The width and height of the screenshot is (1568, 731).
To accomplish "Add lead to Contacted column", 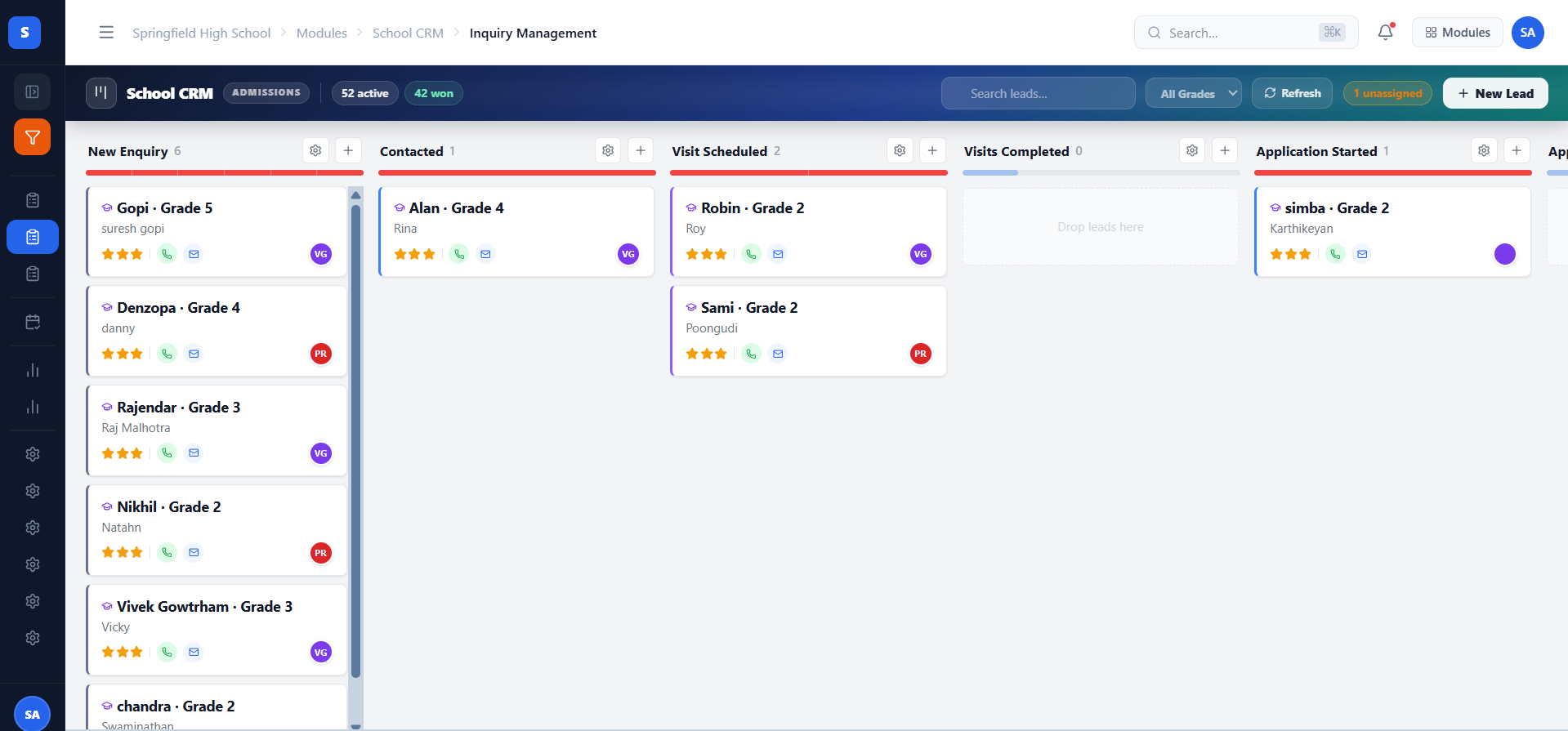I will pyautogui.click(x=641, y=150).
